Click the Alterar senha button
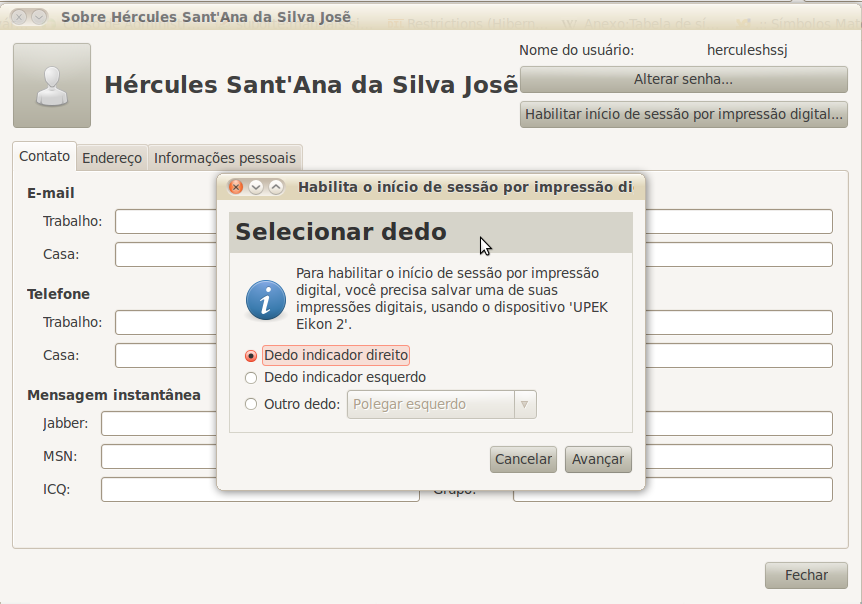The image size is (862, 604). [683, 80]
